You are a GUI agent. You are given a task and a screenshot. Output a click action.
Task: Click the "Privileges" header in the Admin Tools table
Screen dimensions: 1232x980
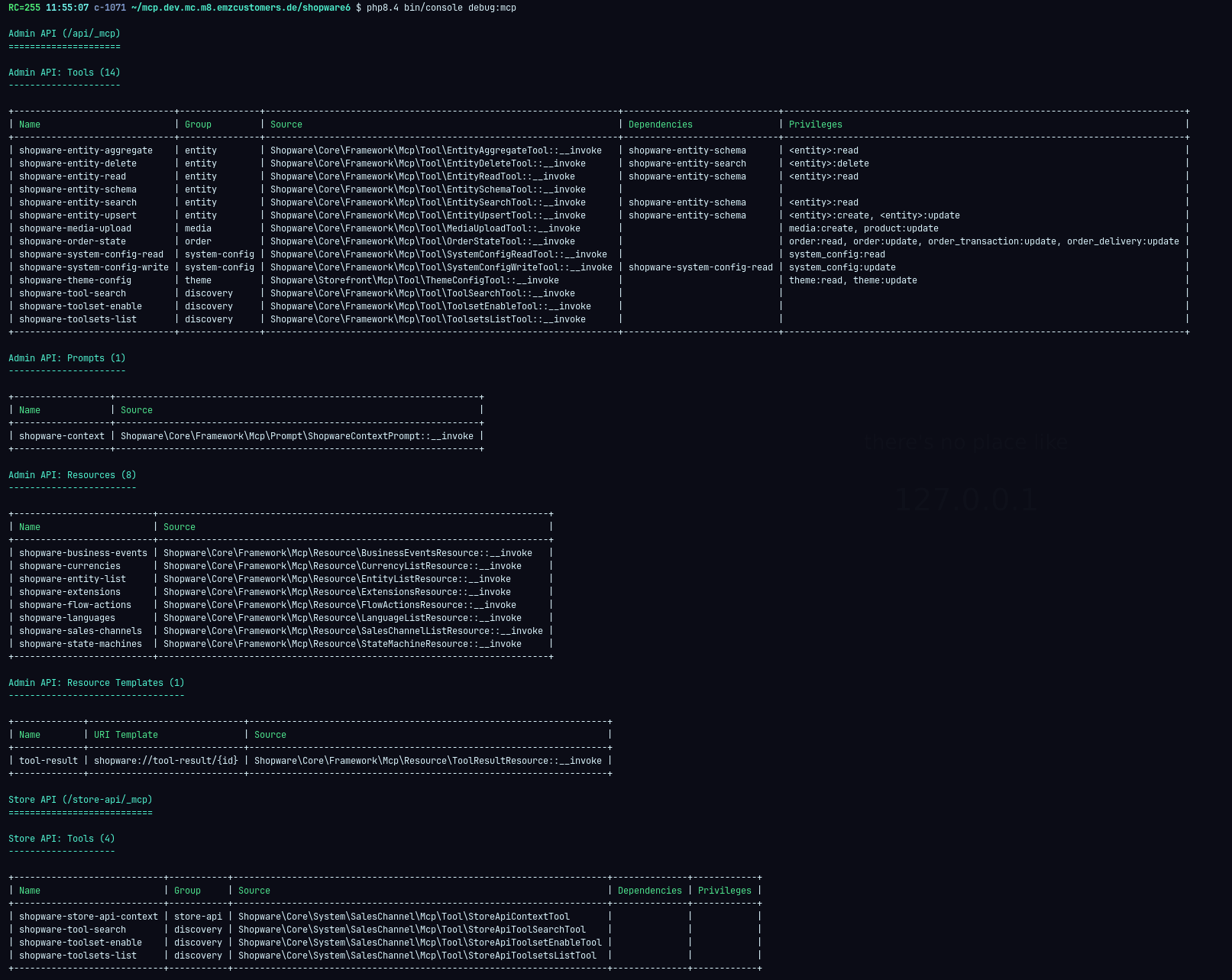(816, 125)
